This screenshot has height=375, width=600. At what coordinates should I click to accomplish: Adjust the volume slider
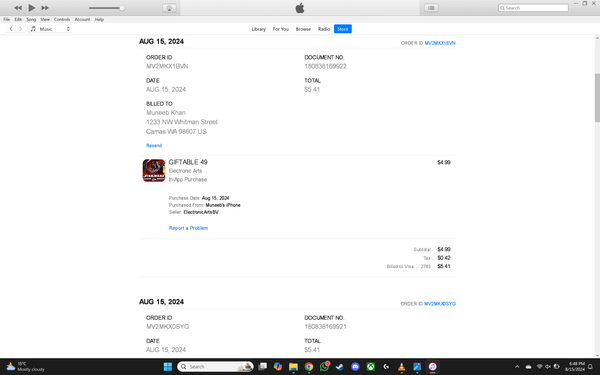point(106,8)
